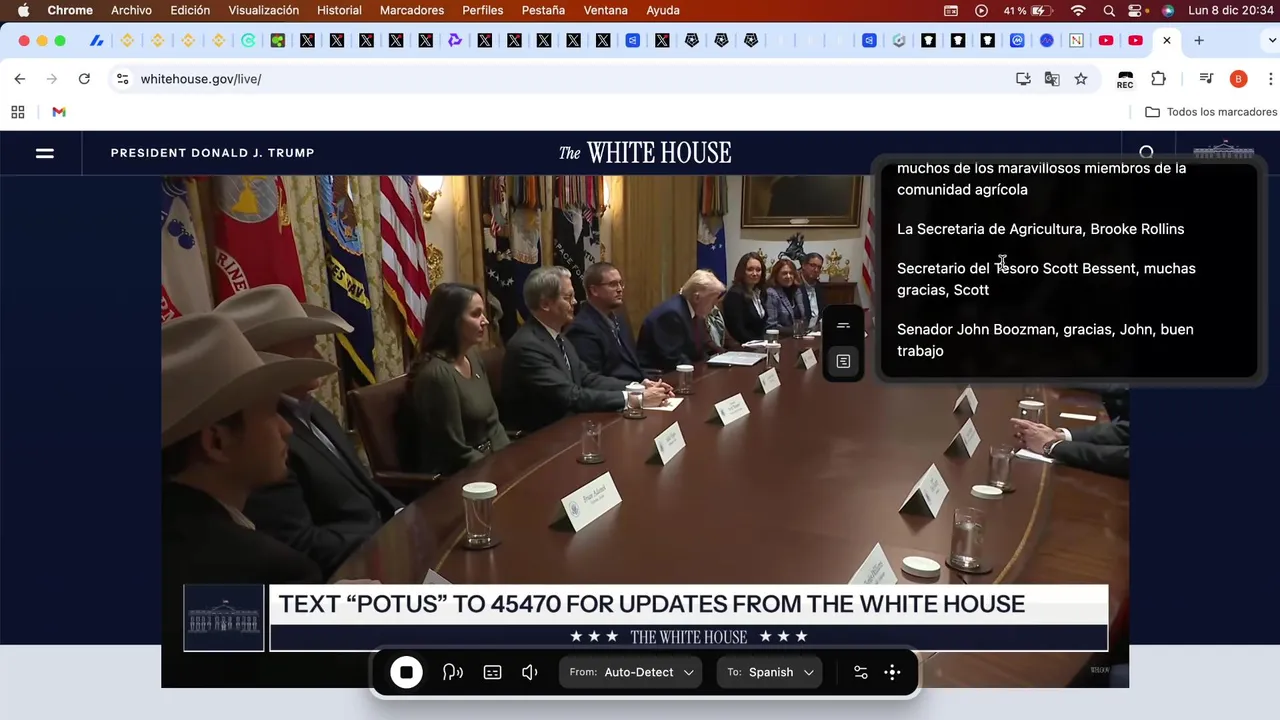Click the White House thumbnail in video banner
The image size is (1280, 720).
coord(224,618)
